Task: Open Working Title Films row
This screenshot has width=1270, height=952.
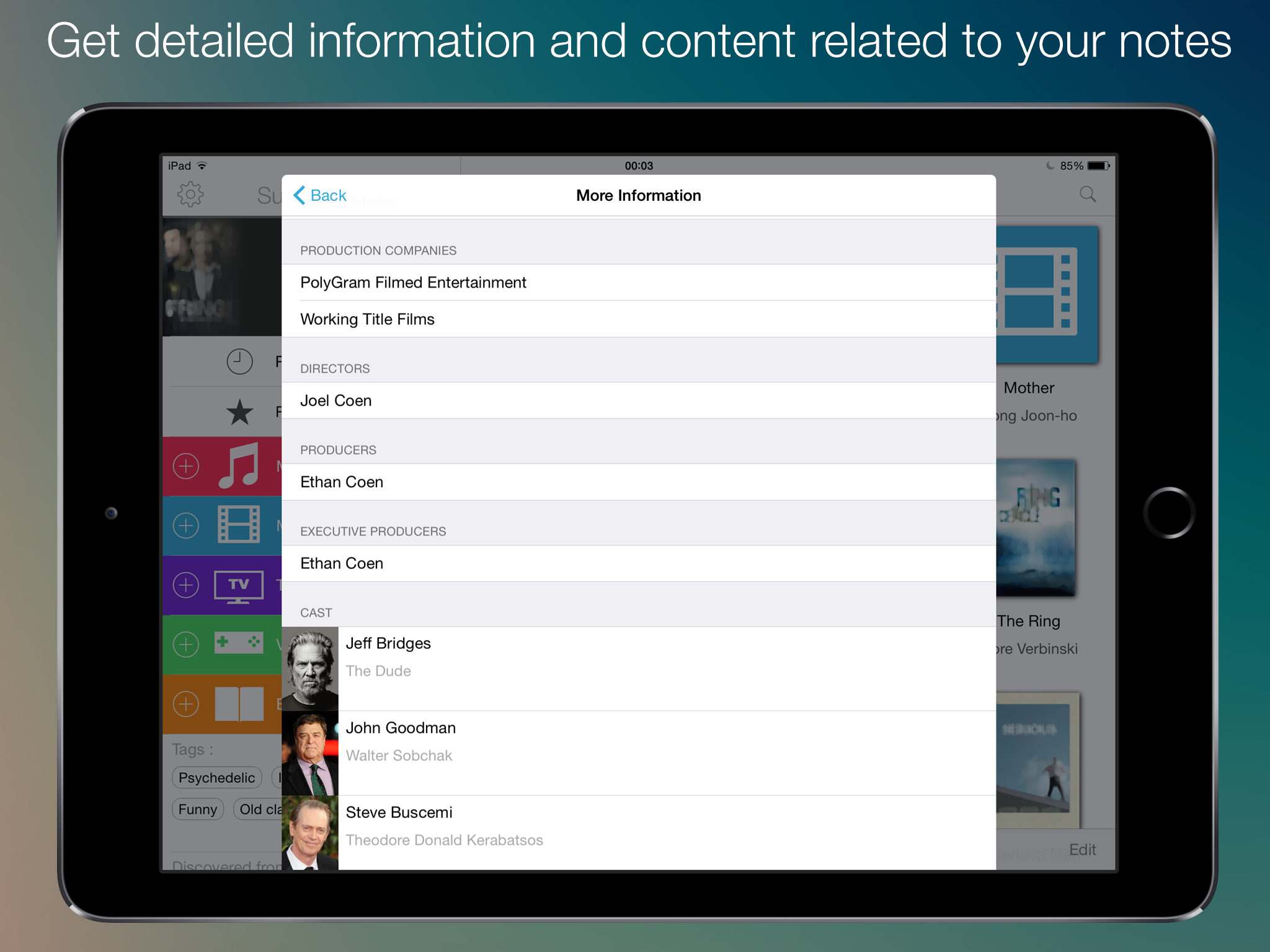Action: [639, 319]
